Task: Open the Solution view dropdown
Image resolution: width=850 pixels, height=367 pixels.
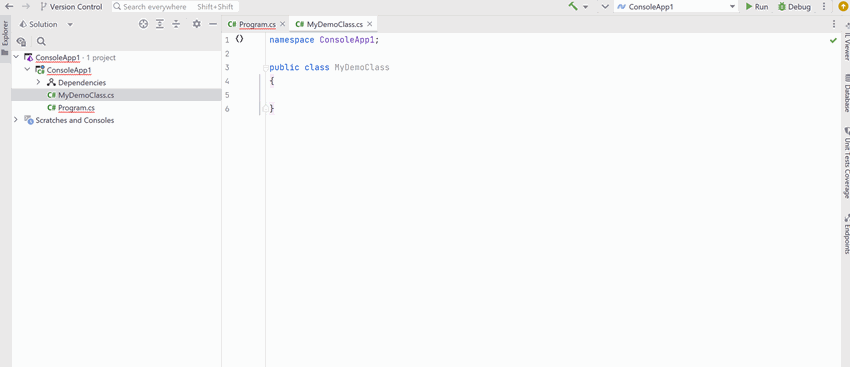Action: 46,24
